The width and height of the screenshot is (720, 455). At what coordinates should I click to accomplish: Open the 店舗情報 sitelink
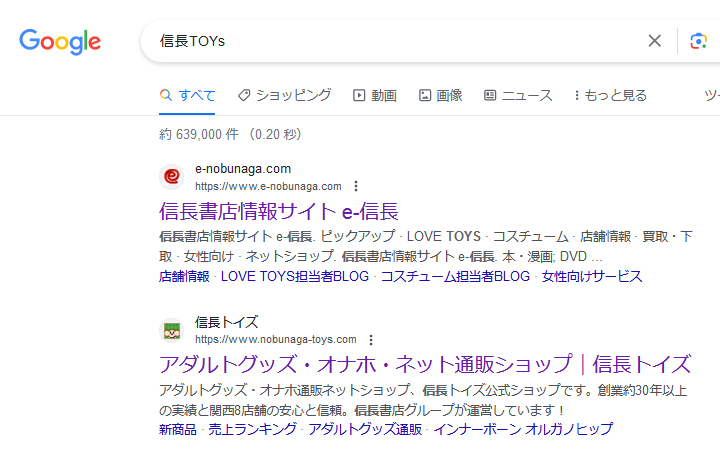pos(184,276)
